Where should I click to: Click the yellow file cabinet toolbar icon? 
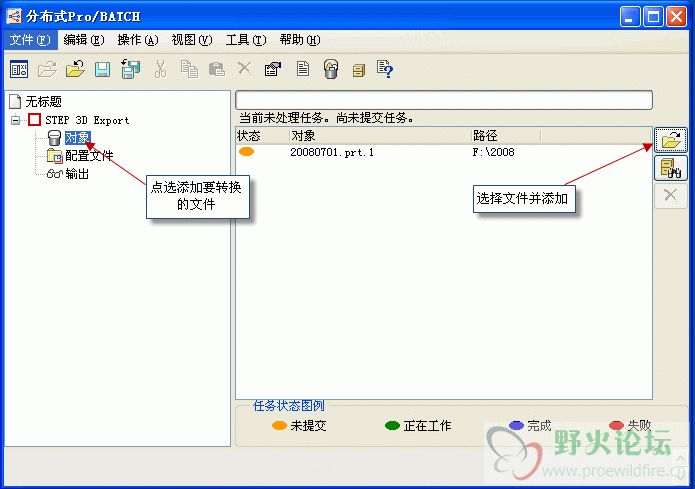click(x=359, y=70)
